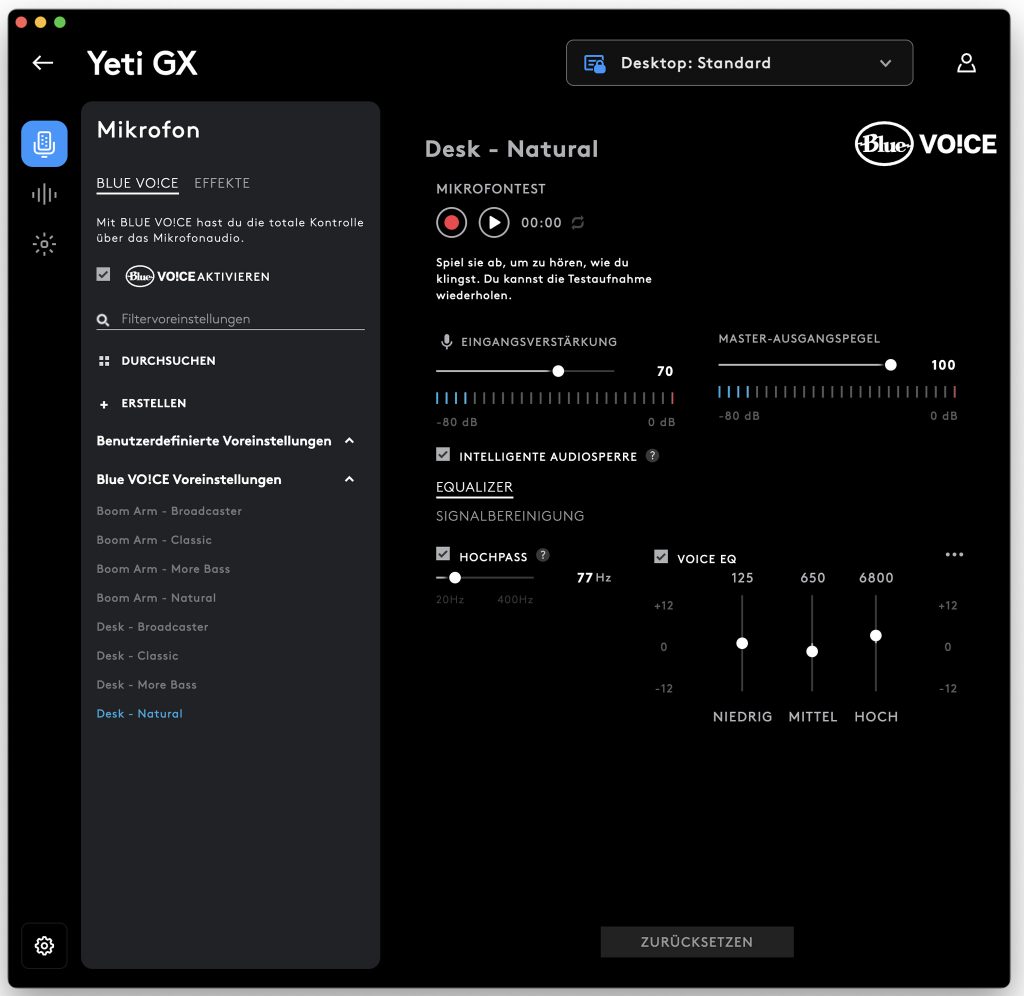Select Desk - Natural preset in list
This screenshot has height=996, width=1024.
(x=139, y=714)
